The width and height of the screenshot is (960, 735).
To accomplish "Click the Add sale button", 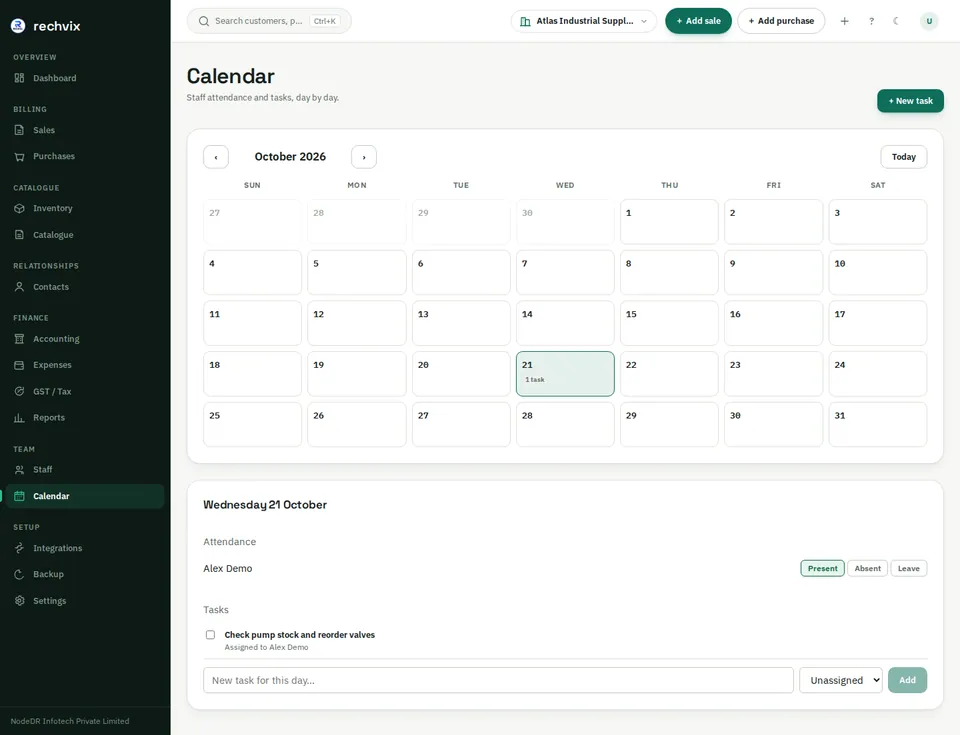I will (698, 21).
